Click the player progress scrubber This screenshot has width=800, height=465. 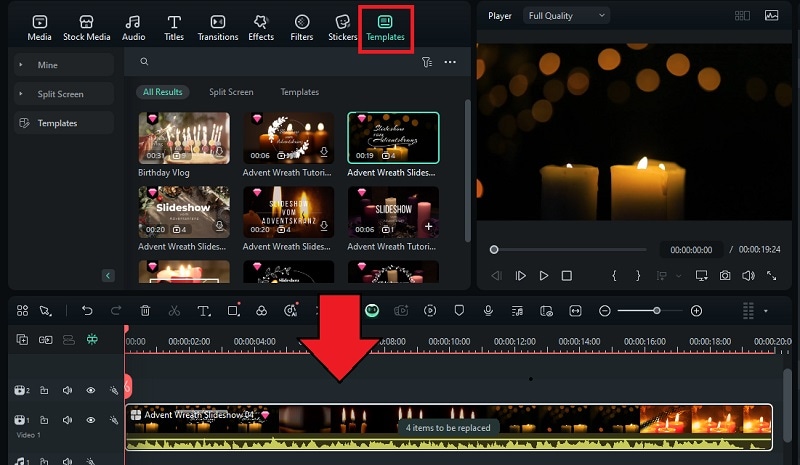[494, 250]
